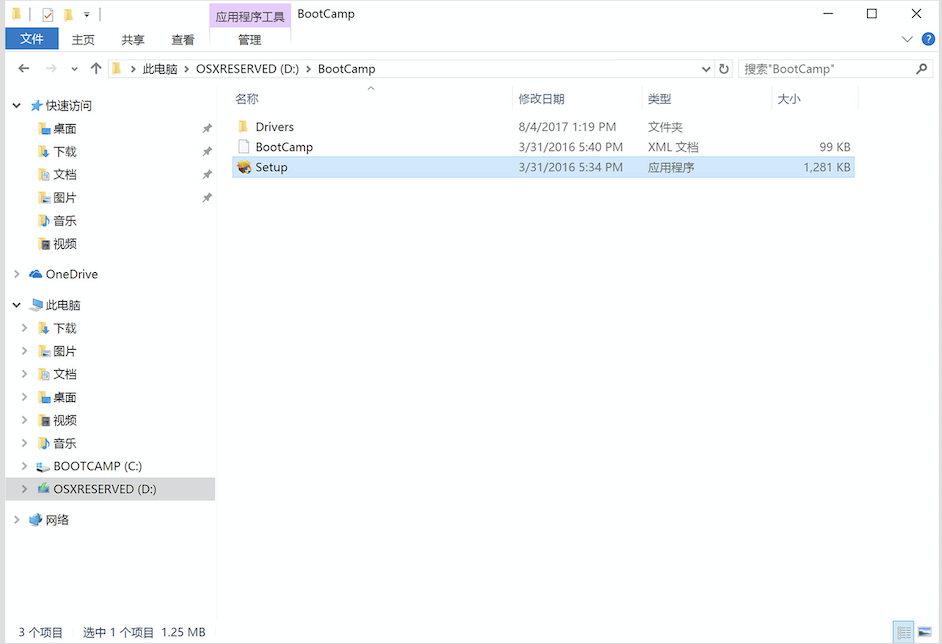942x644 pixels.
Task: Expand the 网络 tree node
Action: pyautogui.click(x=17, y=520)
